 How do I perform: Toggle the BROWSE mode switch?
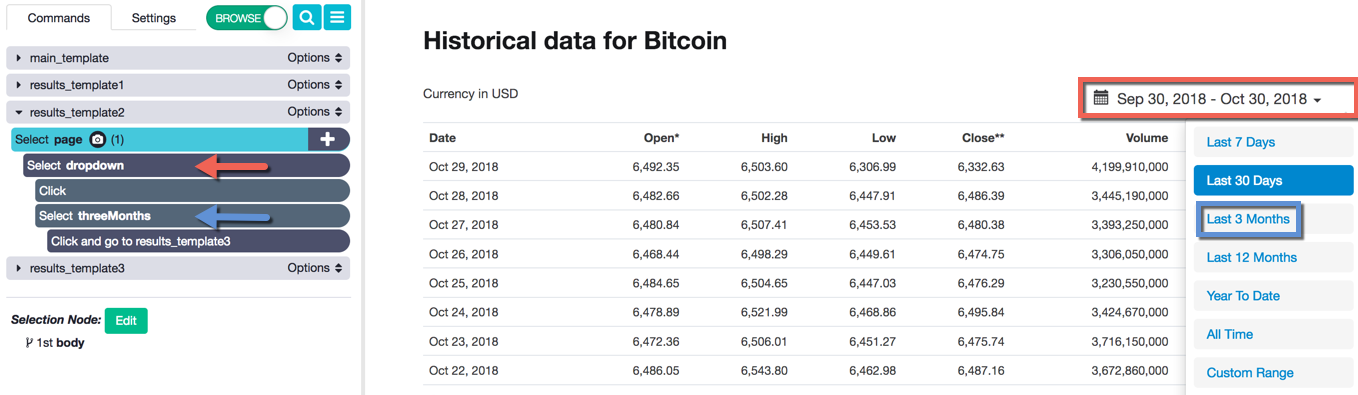(247, 18)
